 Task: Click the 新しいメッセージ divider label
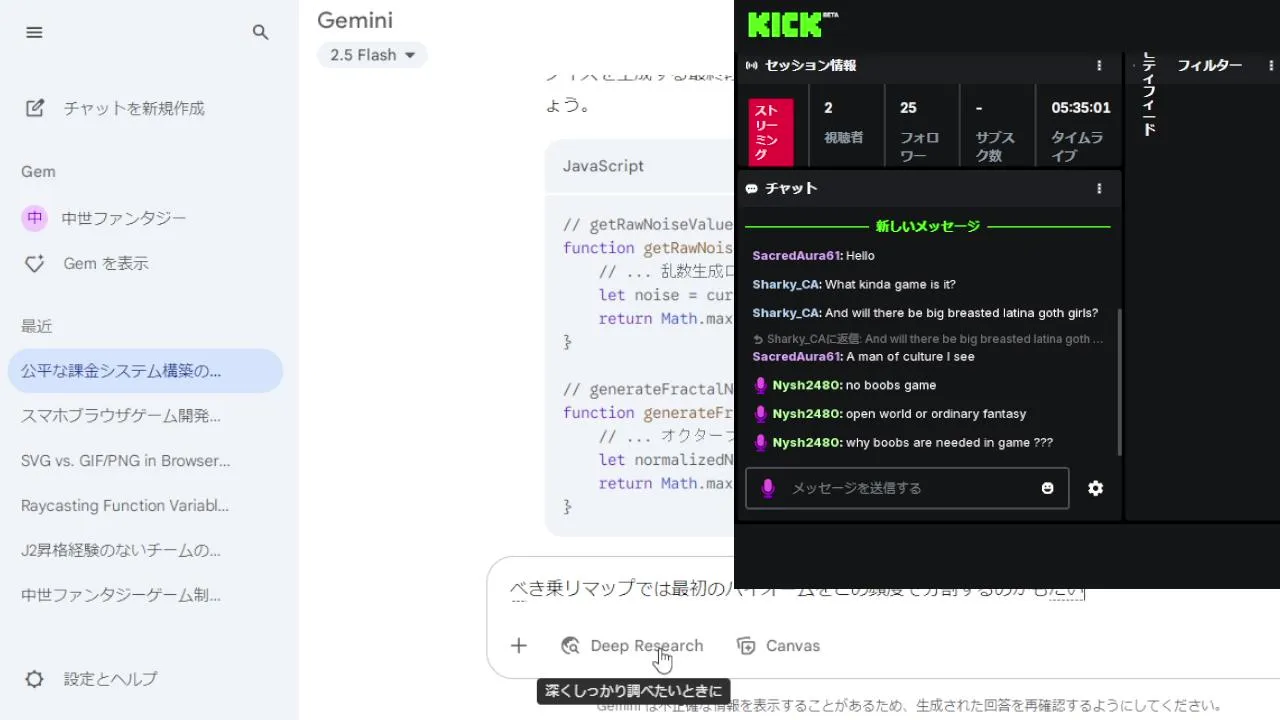[927, 227]
